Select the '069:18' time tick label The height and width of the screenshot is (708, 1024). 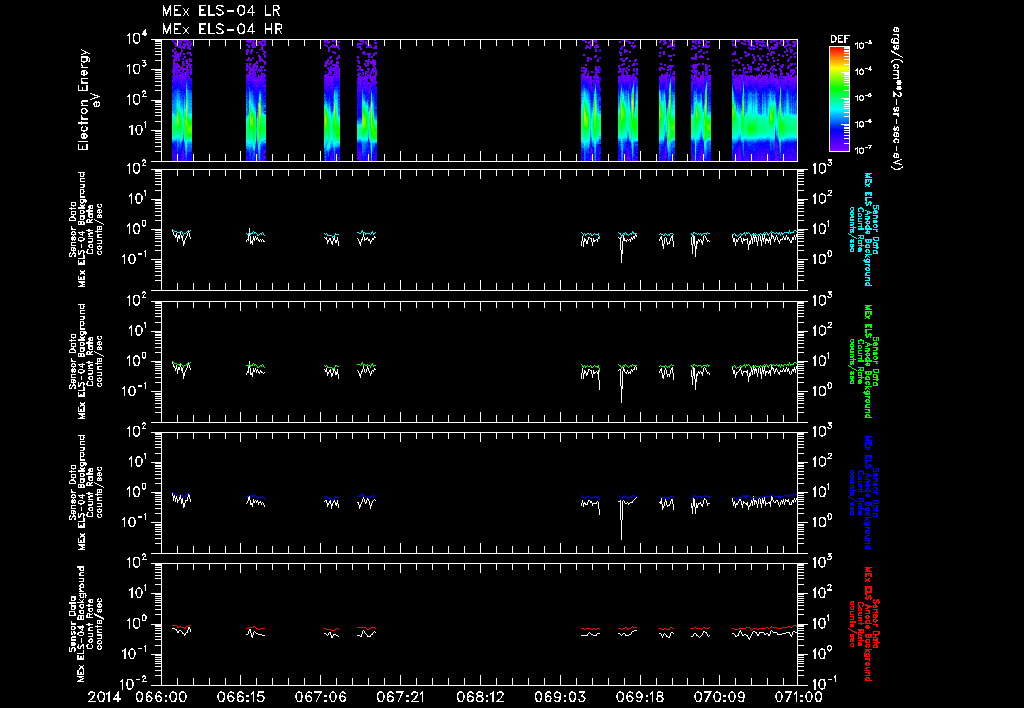[x=639, y=697]
